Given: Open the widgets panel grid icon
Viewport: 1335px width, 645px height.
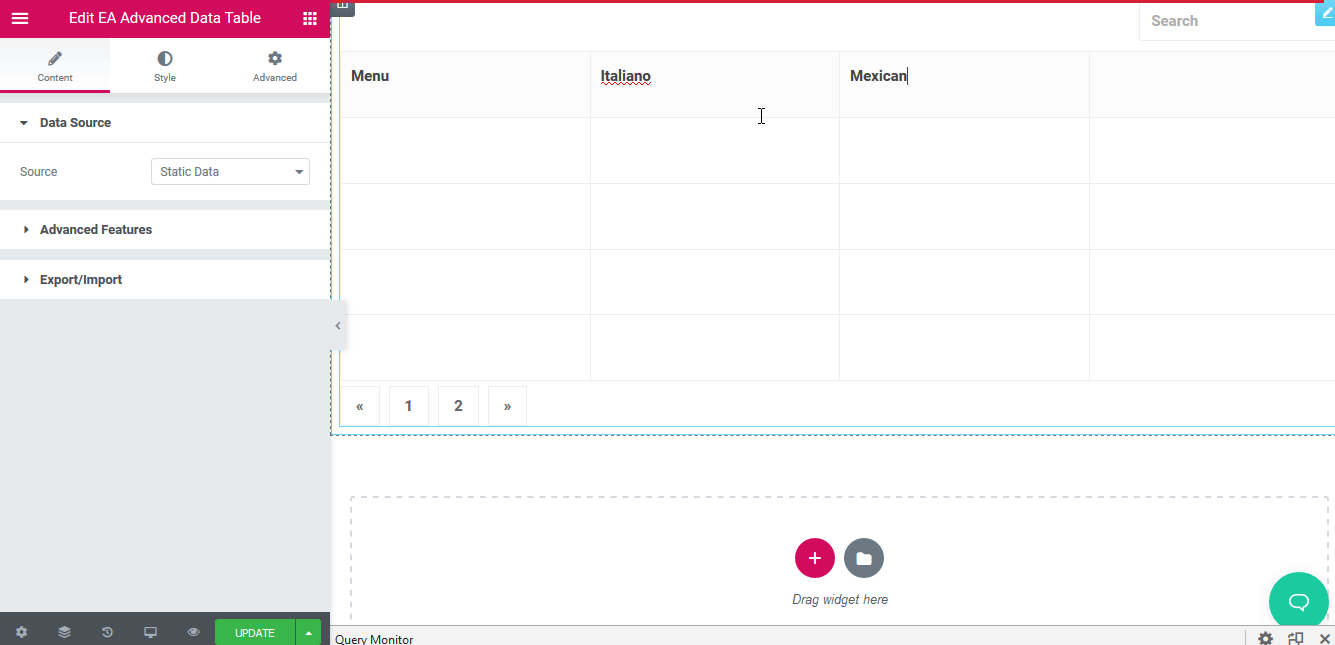Looking at the screenshot, I should [x=310, y=18].
